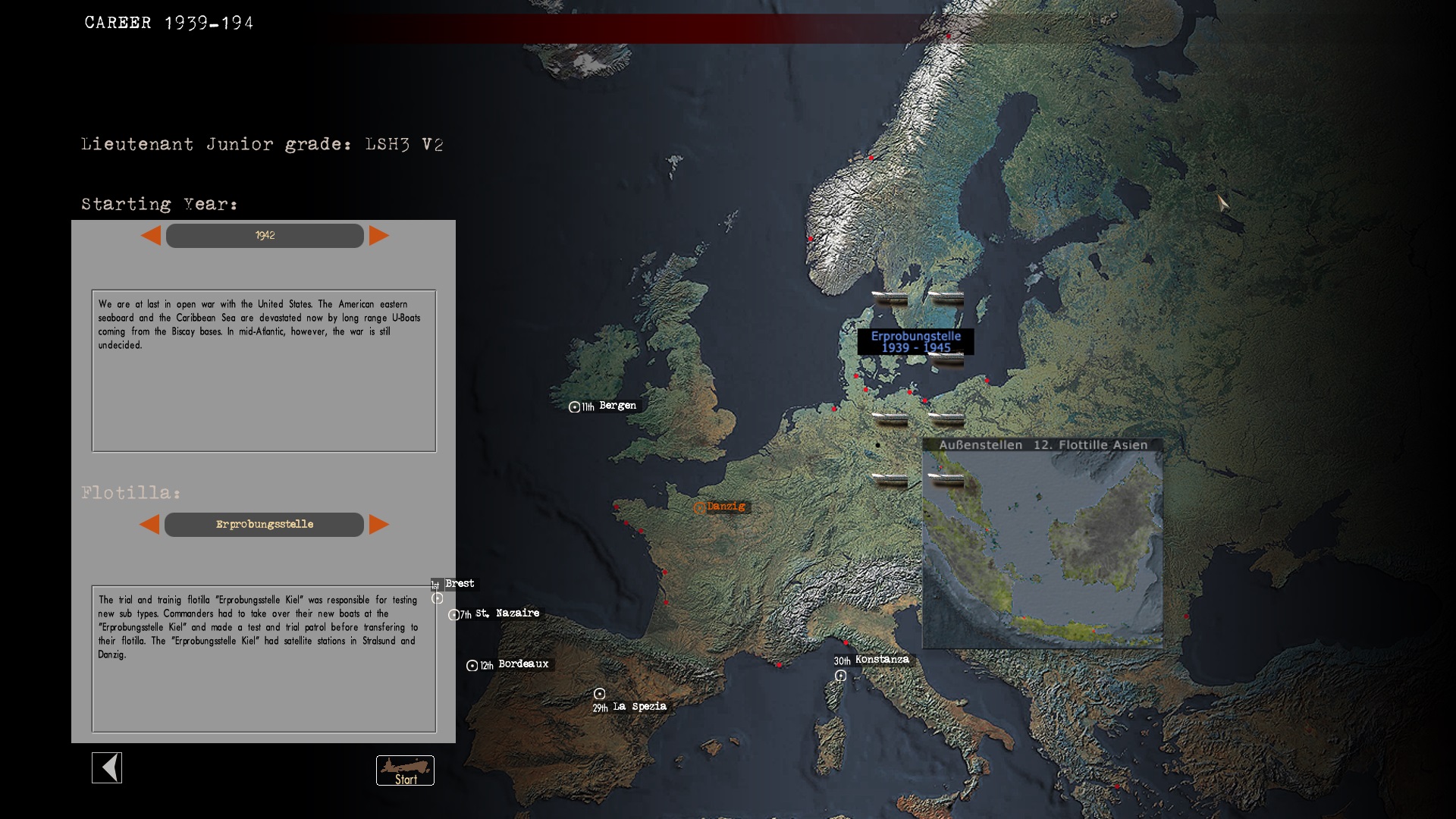The width and height of the screenshot is (1456, 819).
Task: Select the 30th Konstanza base marker
Action: pyautogui.click(x=840, y=676)
